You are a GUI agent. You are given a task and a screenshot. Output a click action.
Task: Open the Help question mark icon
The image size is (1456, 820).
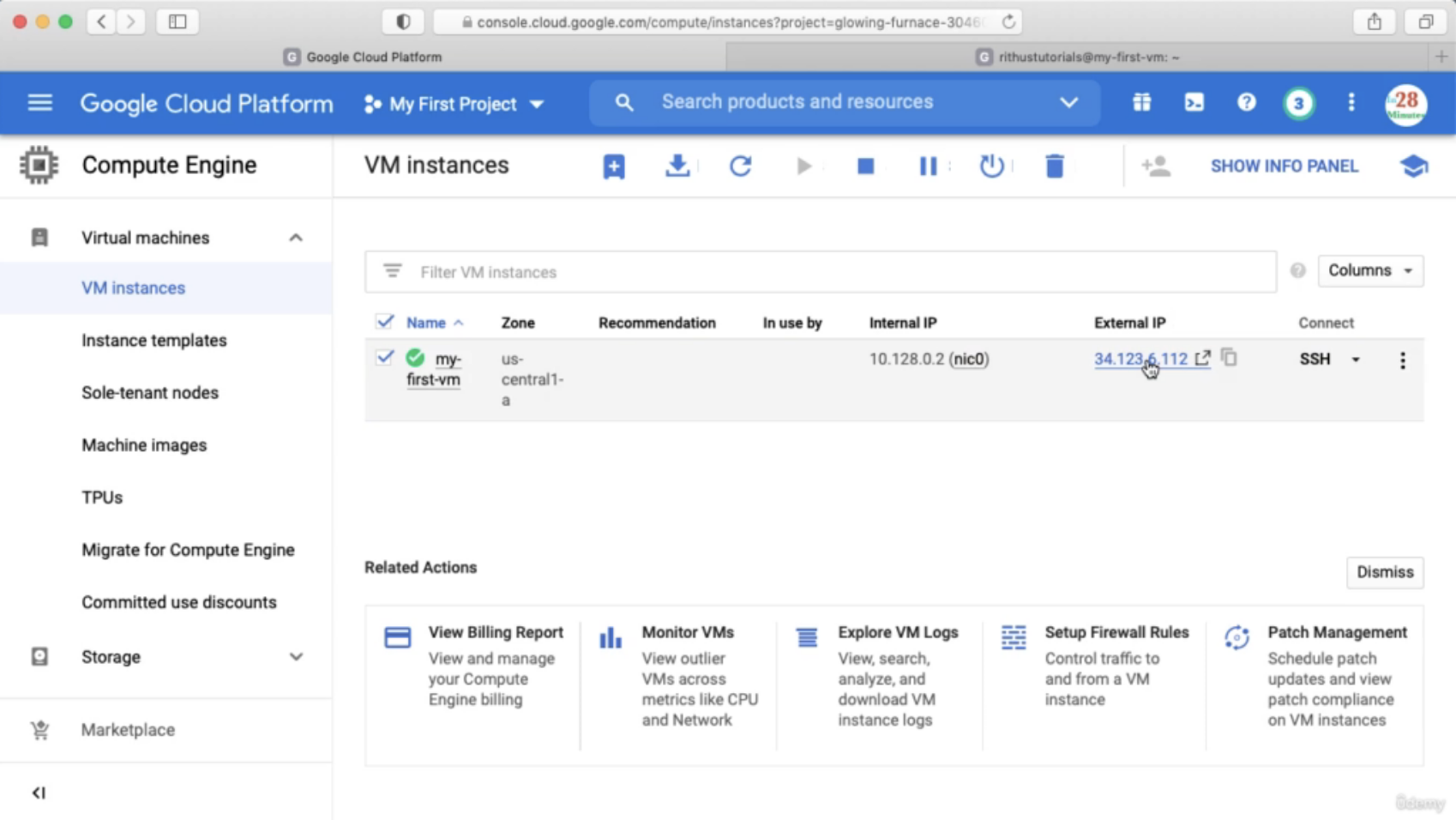point(1247,103)
